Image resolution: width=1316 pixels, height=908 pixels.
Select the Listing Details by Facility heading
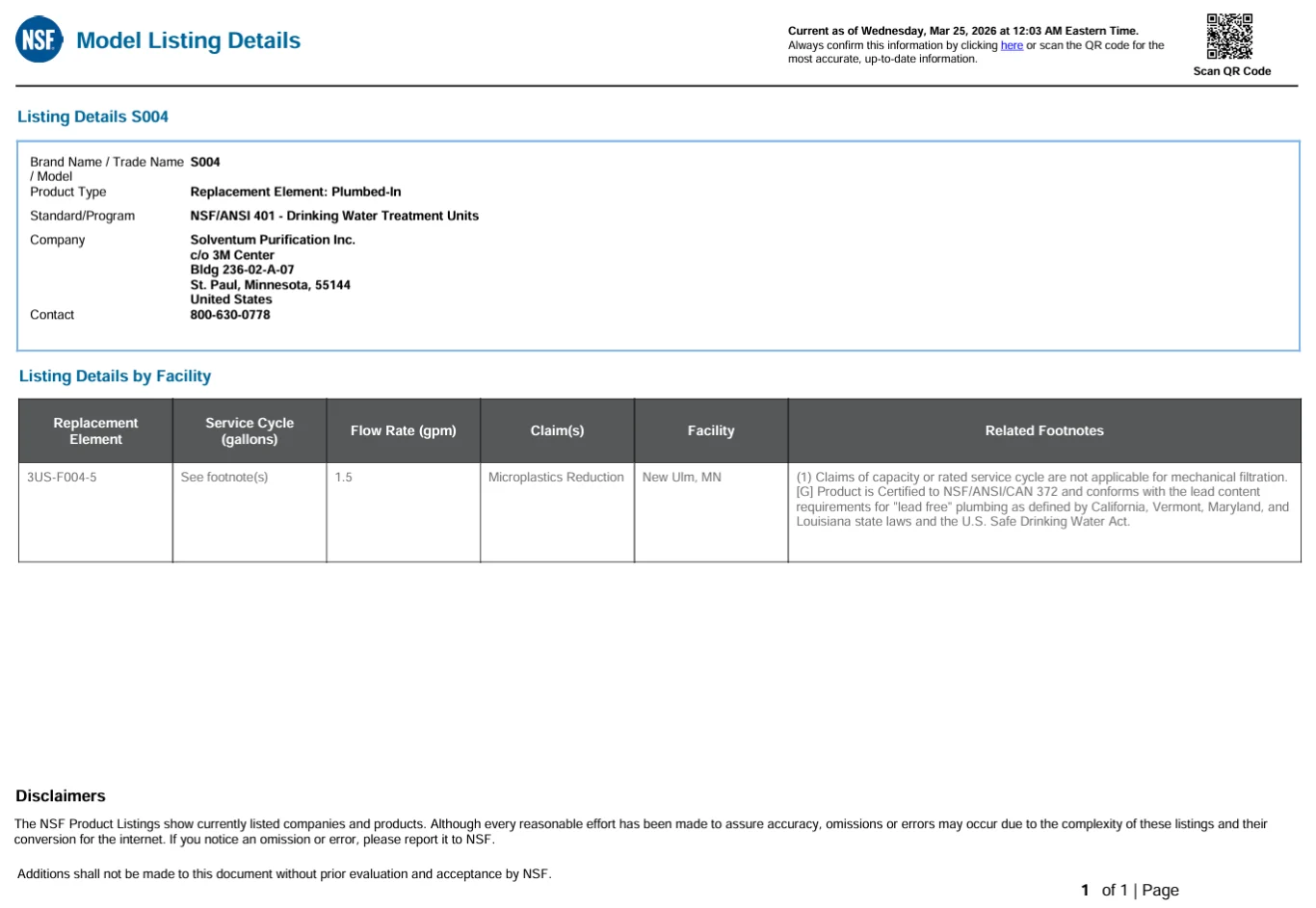[x=115, y=376]
